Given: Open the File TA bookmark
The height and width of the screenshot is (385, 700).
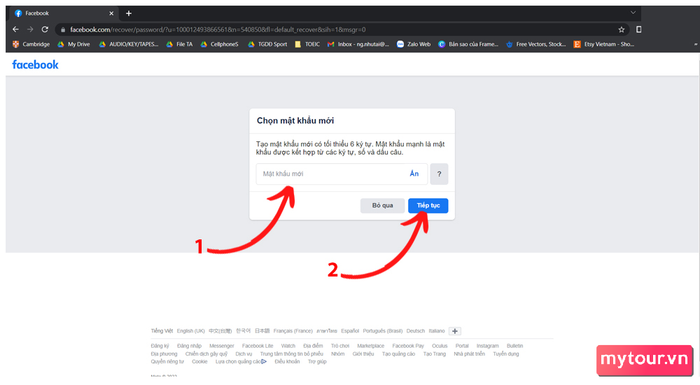Looking at the screenshot, I should click(x=179, y=44).
